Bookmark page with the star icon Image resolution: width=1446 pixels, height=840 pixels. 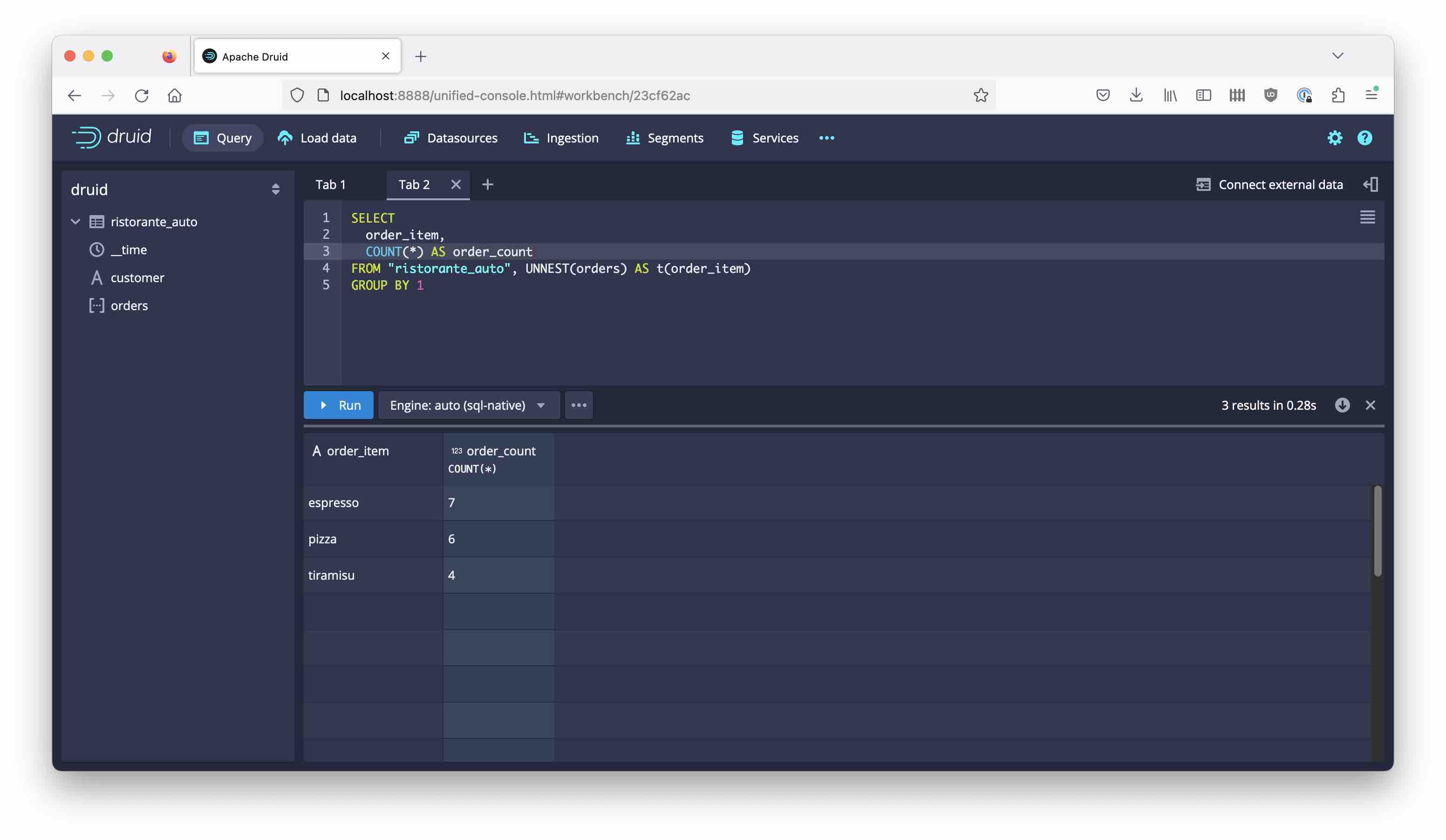[981, 95]
